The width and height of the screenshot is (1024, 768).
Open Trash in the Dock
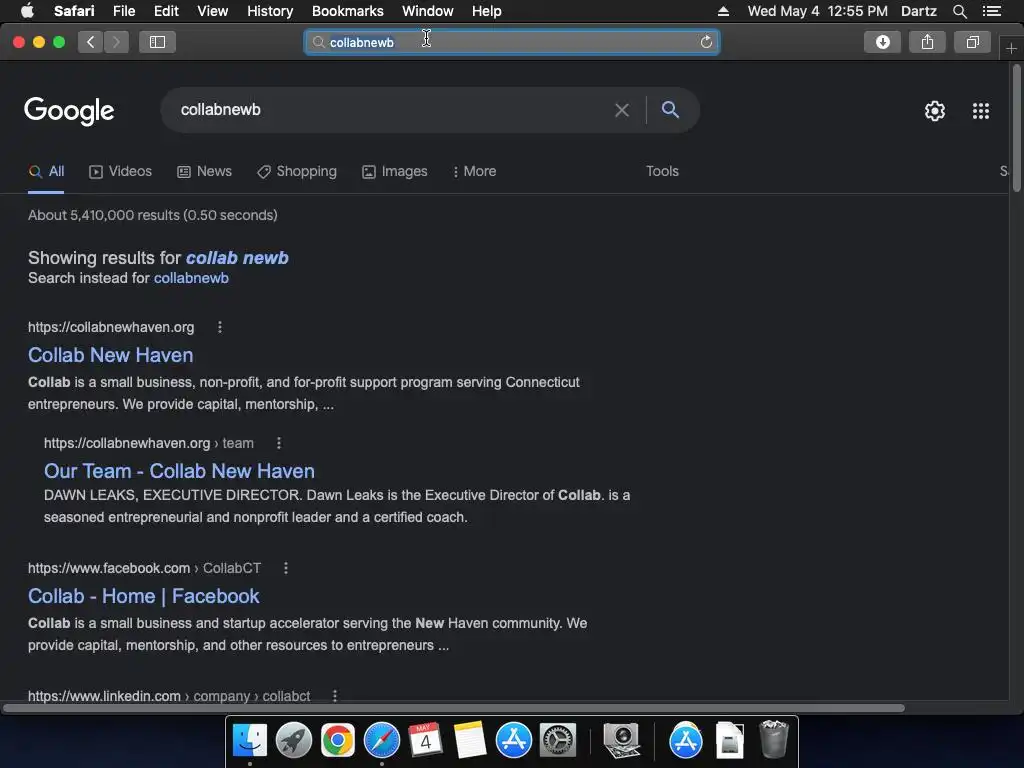pyautogui.click(x=774, y=739)
